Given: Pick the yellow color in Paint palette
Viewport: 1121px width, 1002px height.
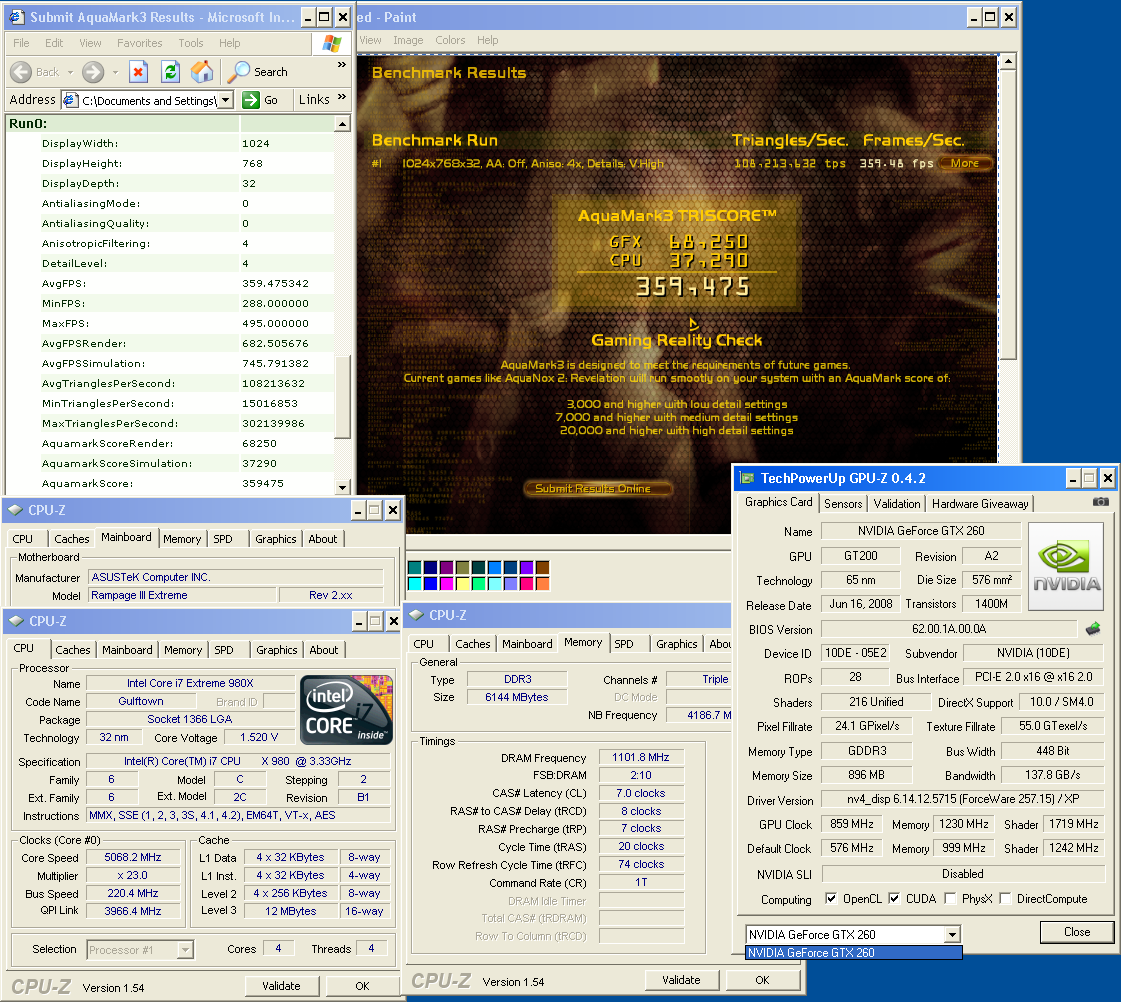Looking at the screenshot, I should (x=462, y=584).
